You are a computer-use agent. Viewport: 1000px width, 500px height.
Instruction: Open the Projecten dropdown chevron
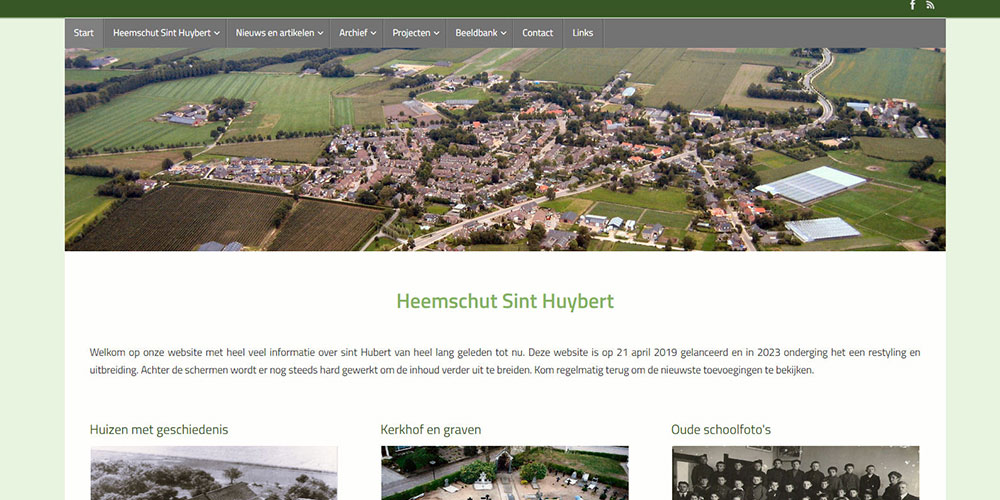pyautogui.click(x=436, y=33)
